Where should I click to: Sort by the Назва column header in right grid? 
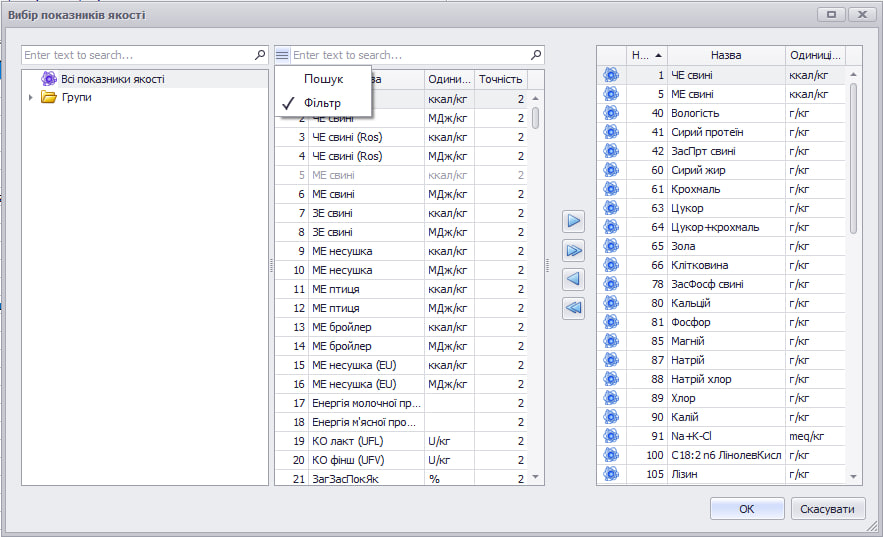point(726,55)
